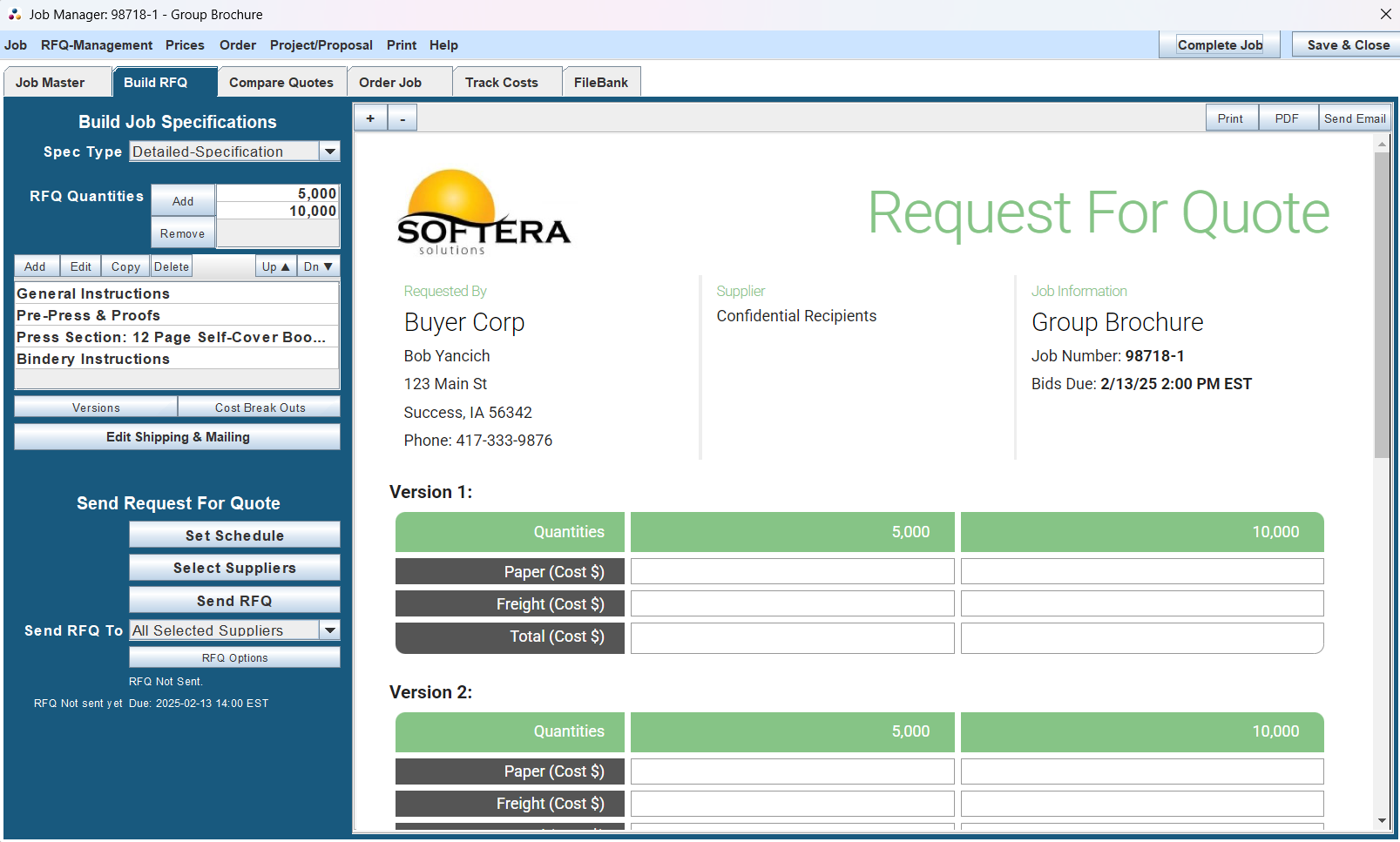This screenshot has width=1400, height=842.
Task: Open the All Selected Suppliers list arrow
Action: coord(329,630)
